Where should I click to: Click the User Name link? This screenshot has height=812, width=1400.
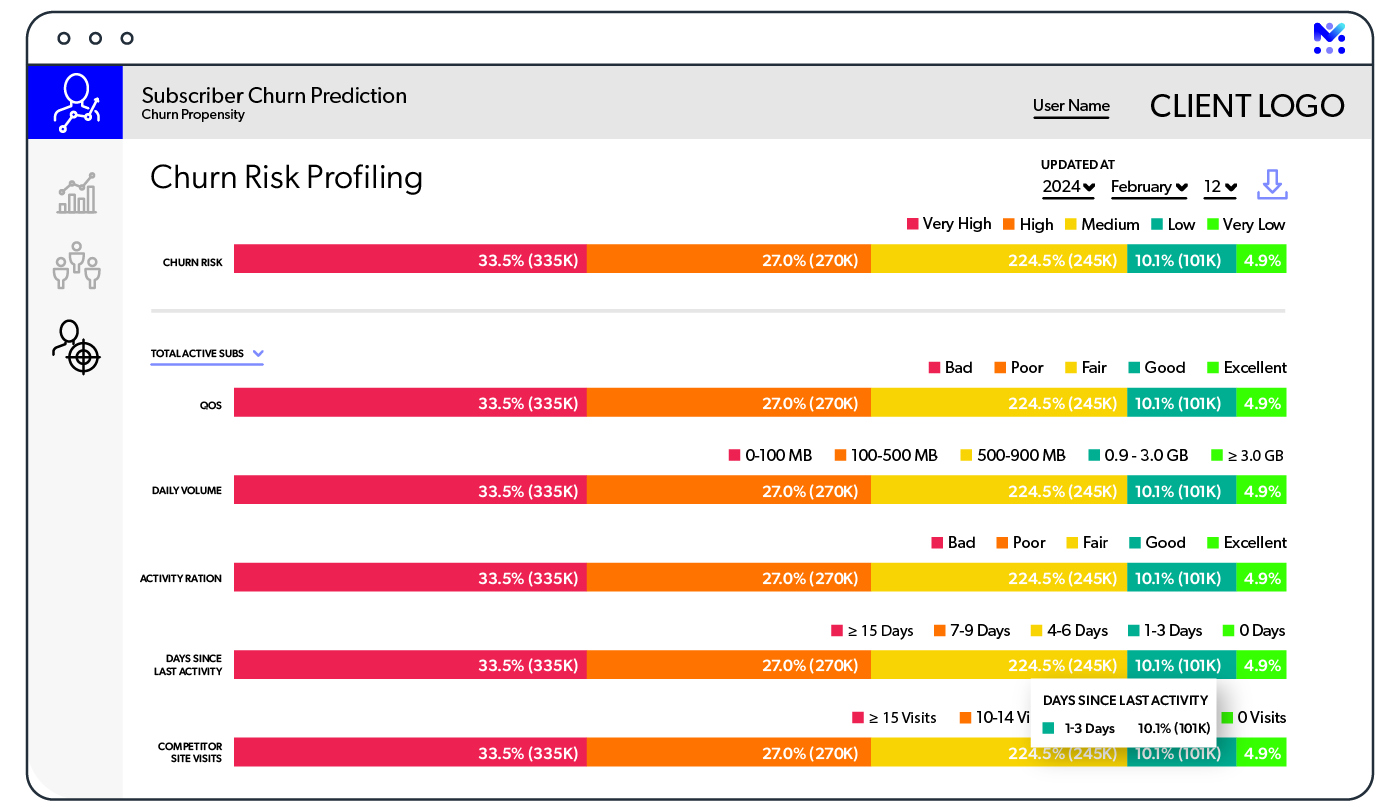pos(1071,106)
